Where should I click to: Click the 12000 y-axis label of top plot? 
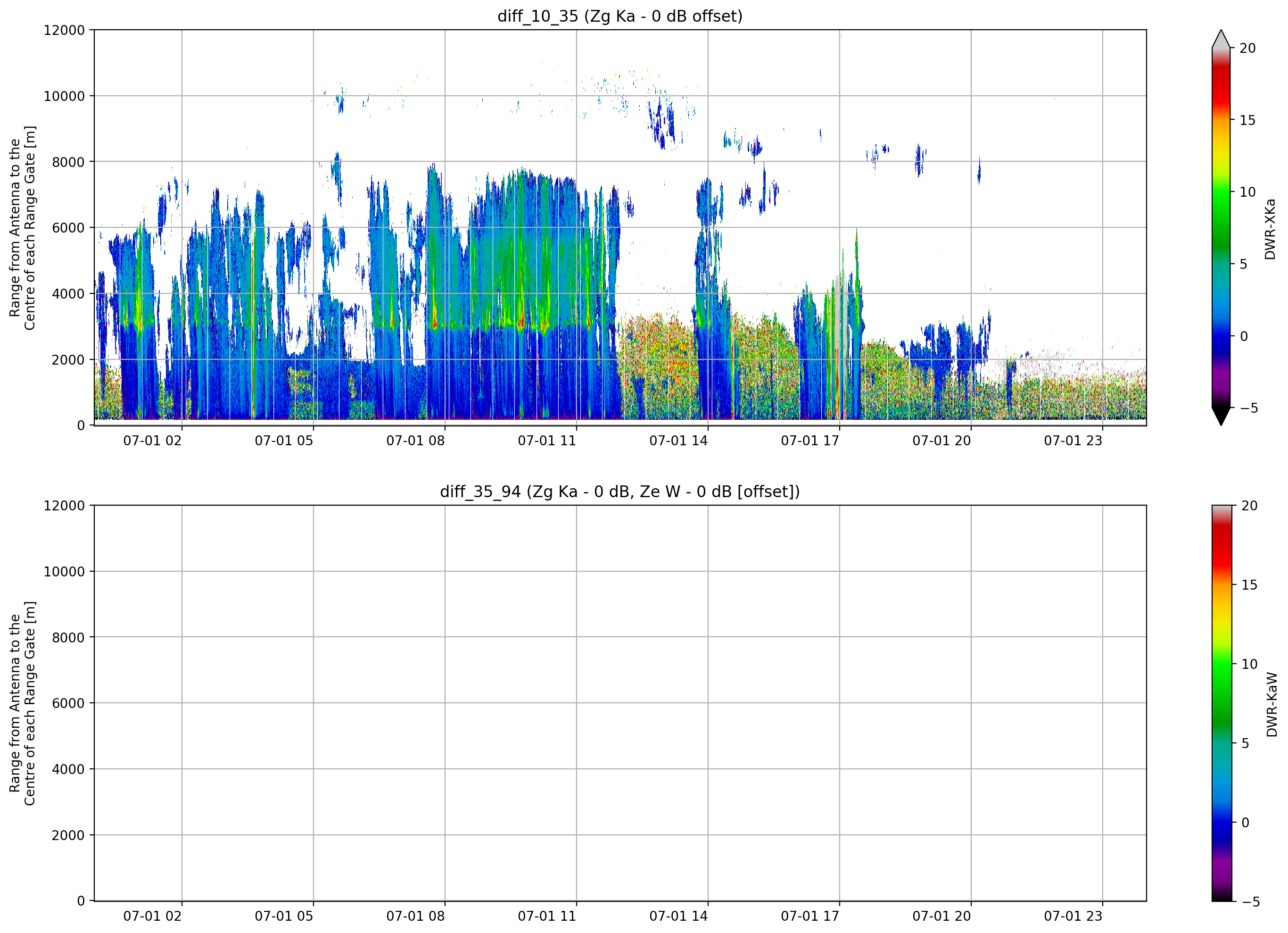pos(64,30)
